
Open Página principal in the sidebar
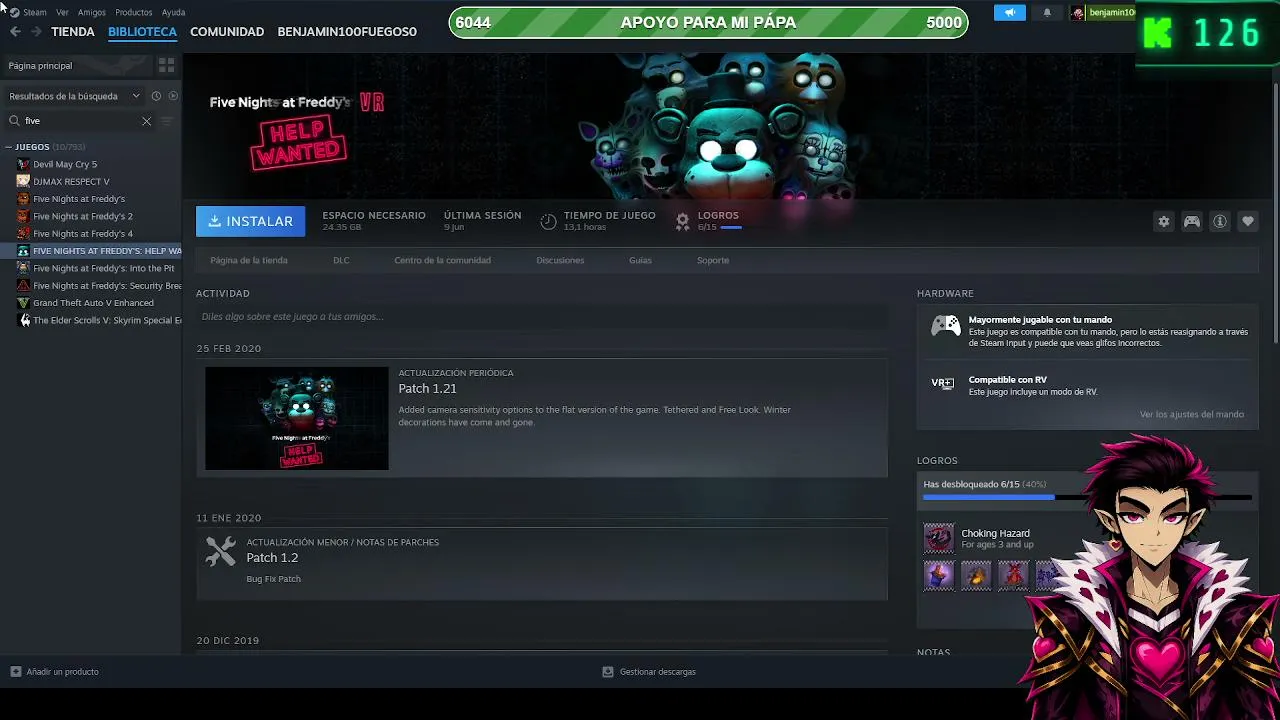tap(40, 66)
